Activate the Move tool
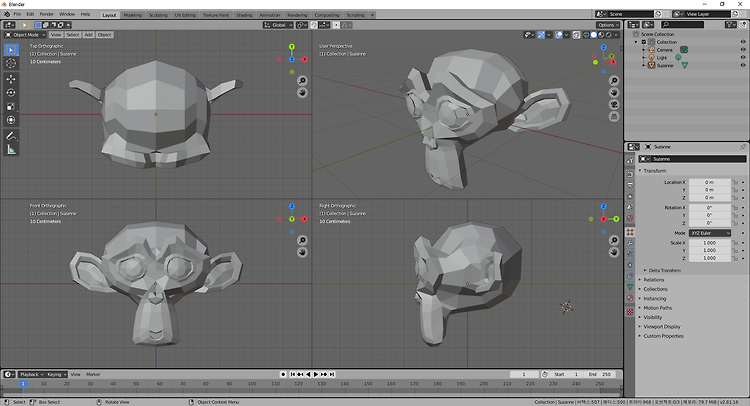Image resolution: width=750 pixels, height=406 pixels. 11,79
